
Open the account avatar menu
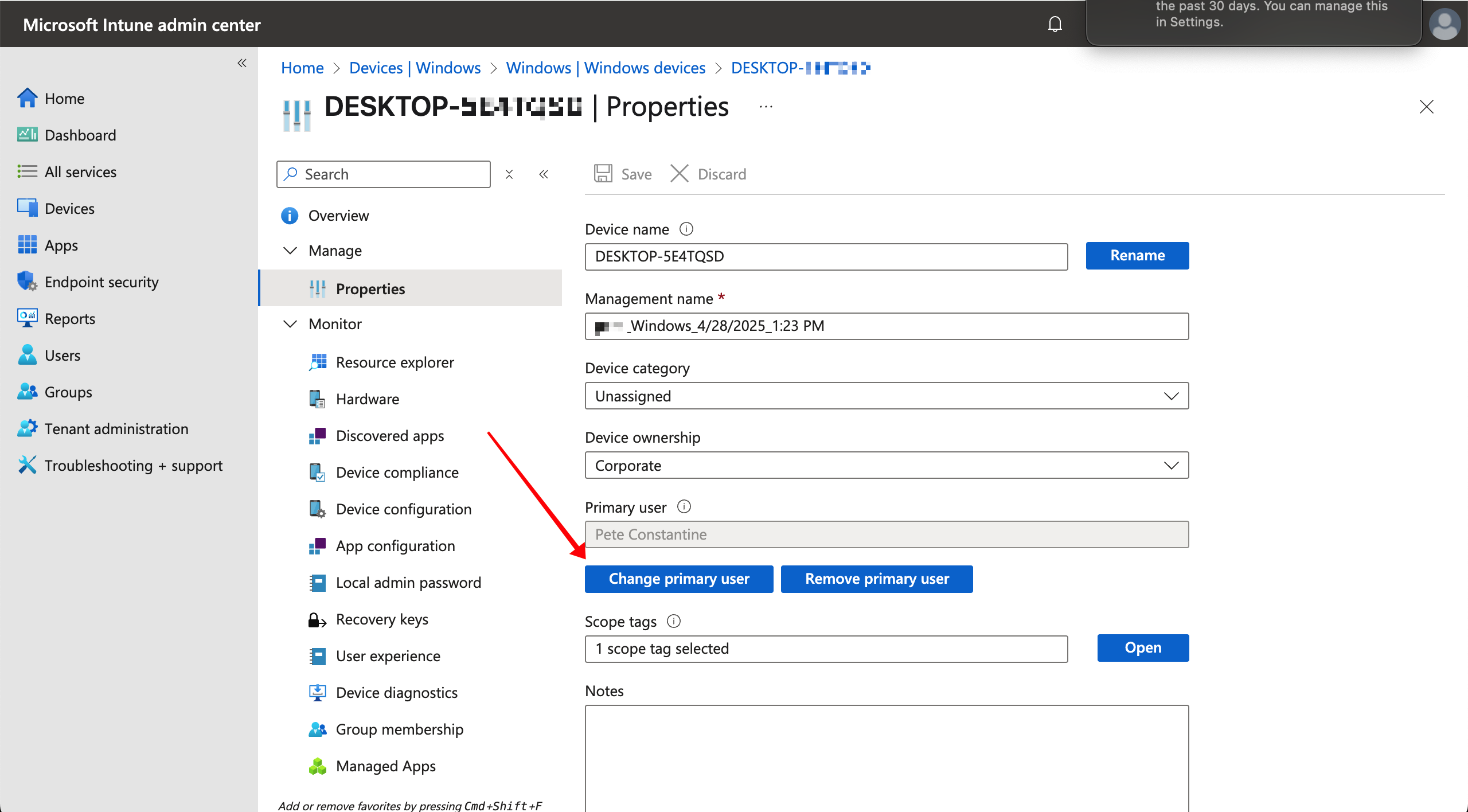1444,24
